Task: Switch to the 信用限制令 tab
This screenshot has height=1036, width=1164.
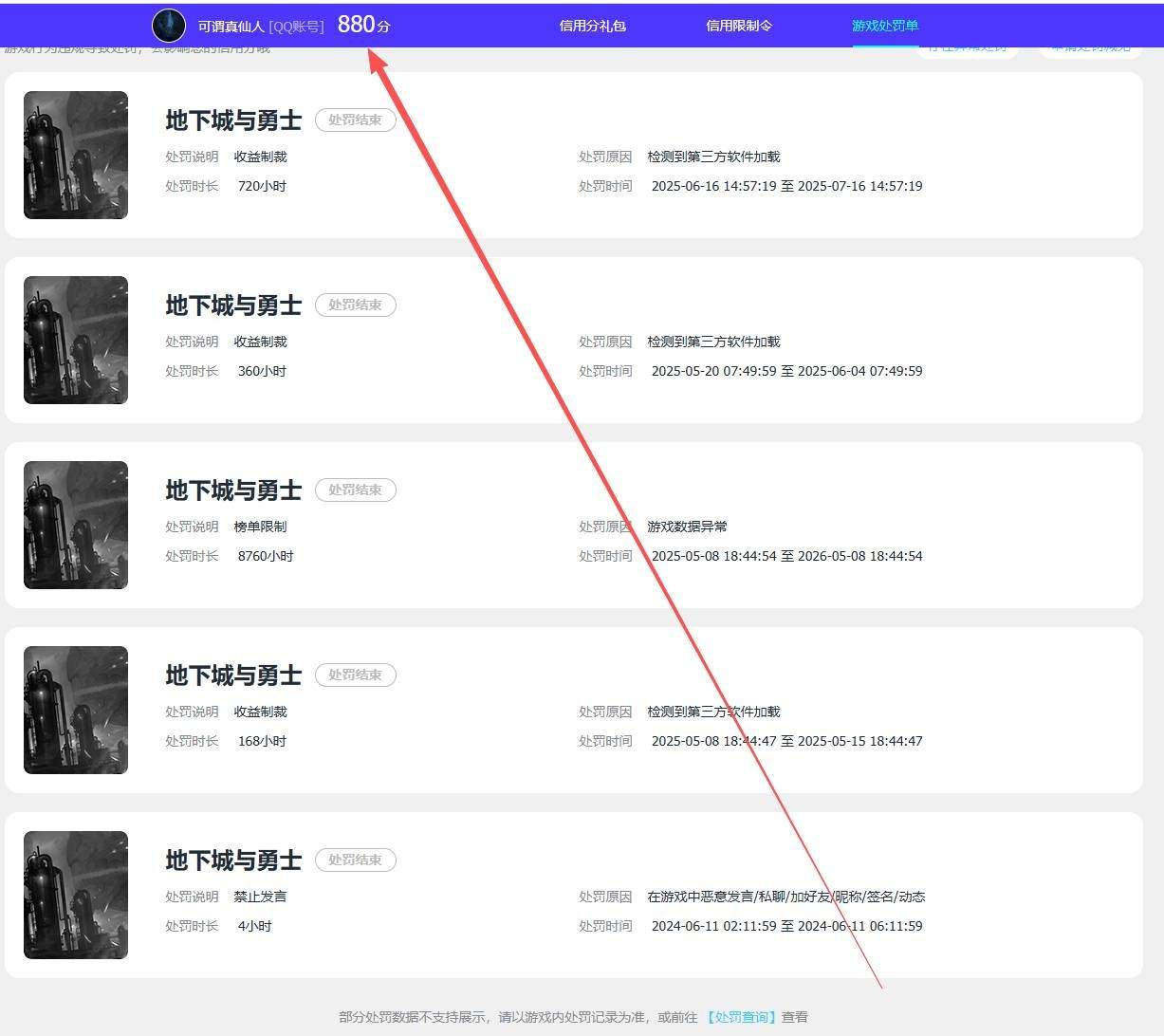Action: tap(739, 26)
